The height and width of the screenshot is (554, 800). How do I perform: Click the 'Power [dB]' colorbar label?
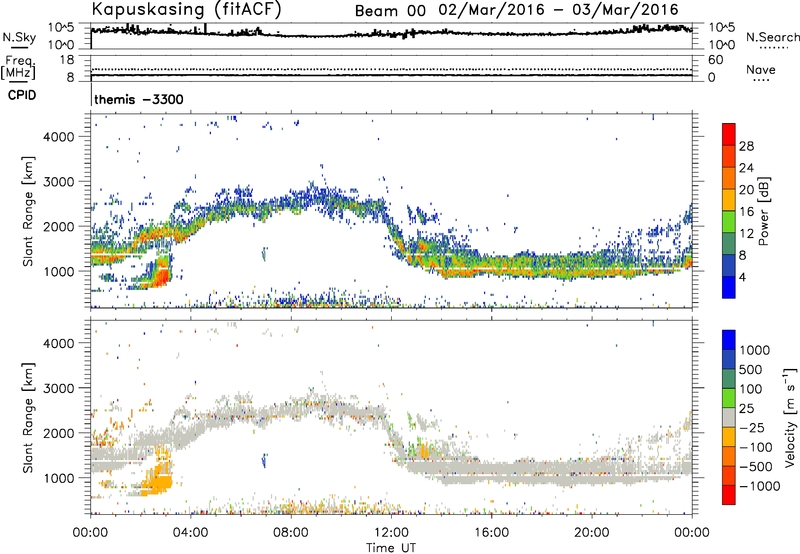click(763, 211)
